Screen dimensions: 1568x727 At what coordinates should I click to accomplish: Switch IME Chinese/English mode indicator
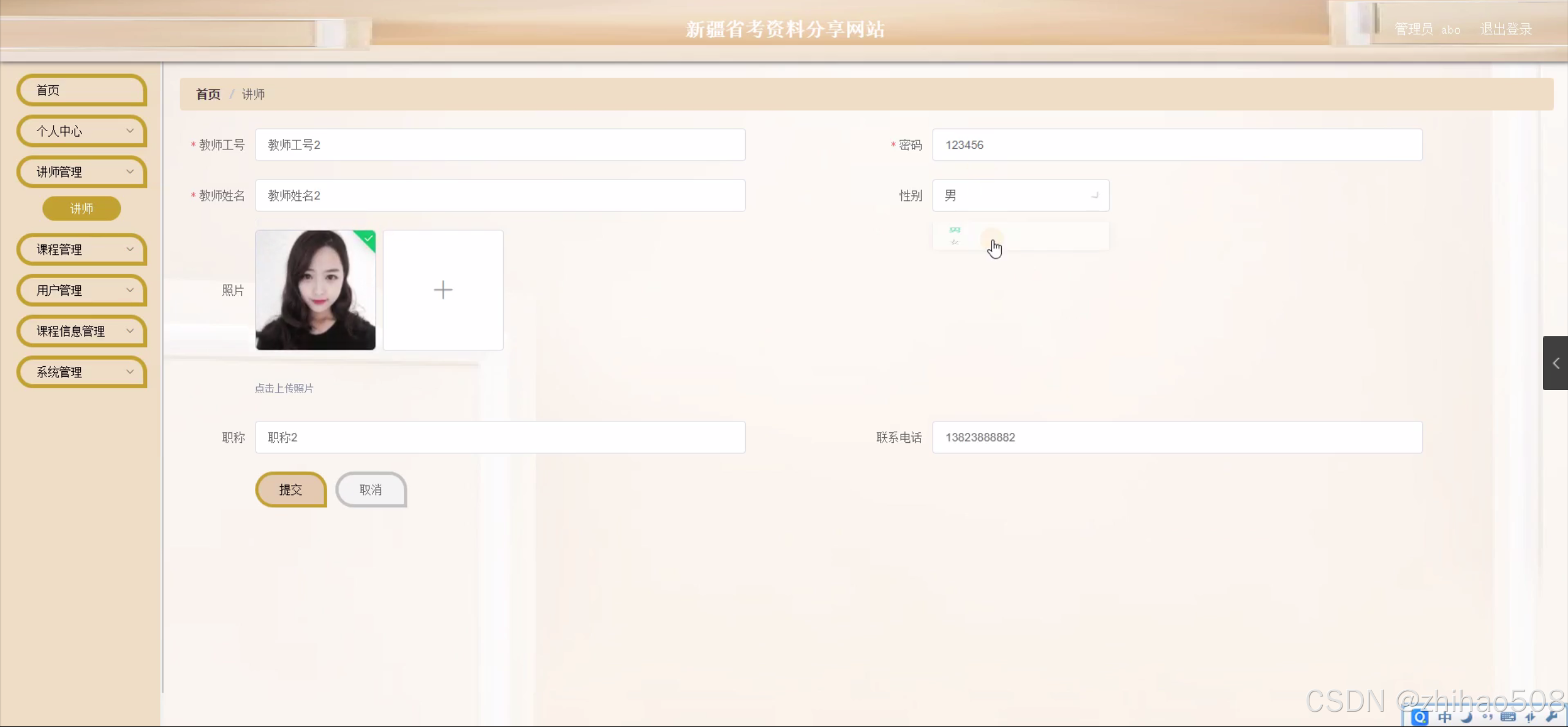click(x=1445, y=717)
